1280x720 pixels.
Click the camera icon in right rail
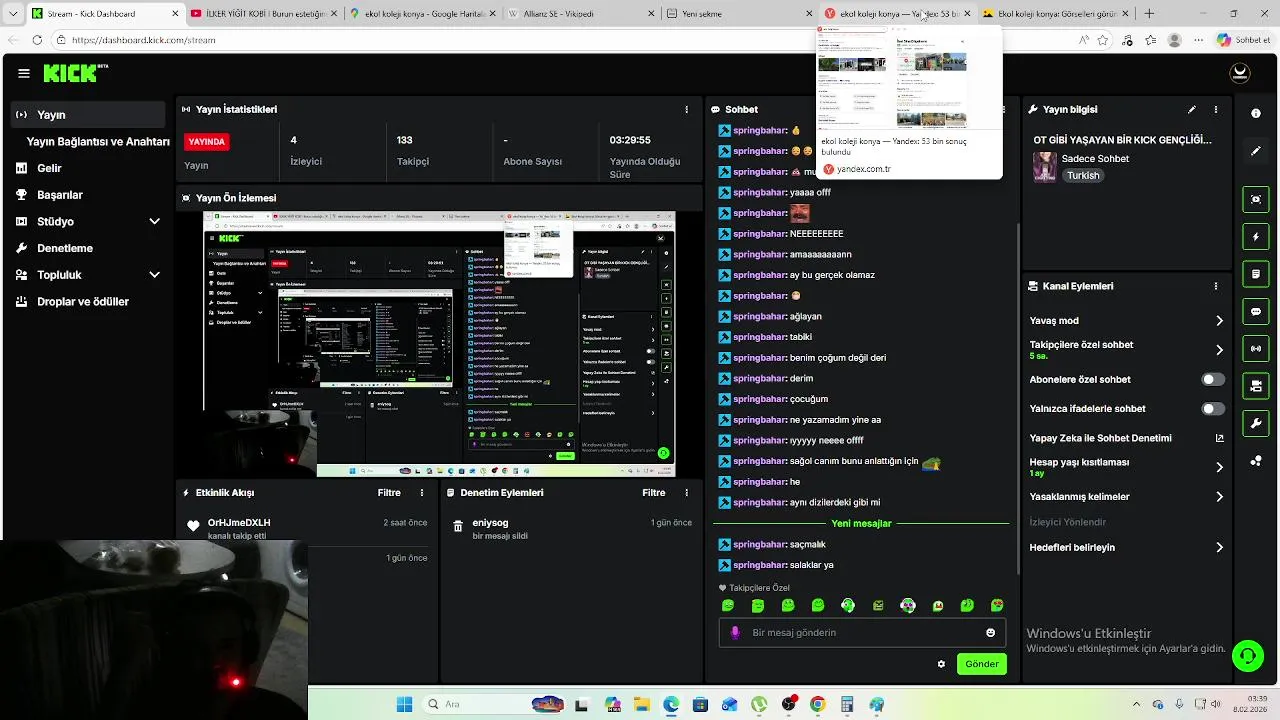tap(1256, 386)
